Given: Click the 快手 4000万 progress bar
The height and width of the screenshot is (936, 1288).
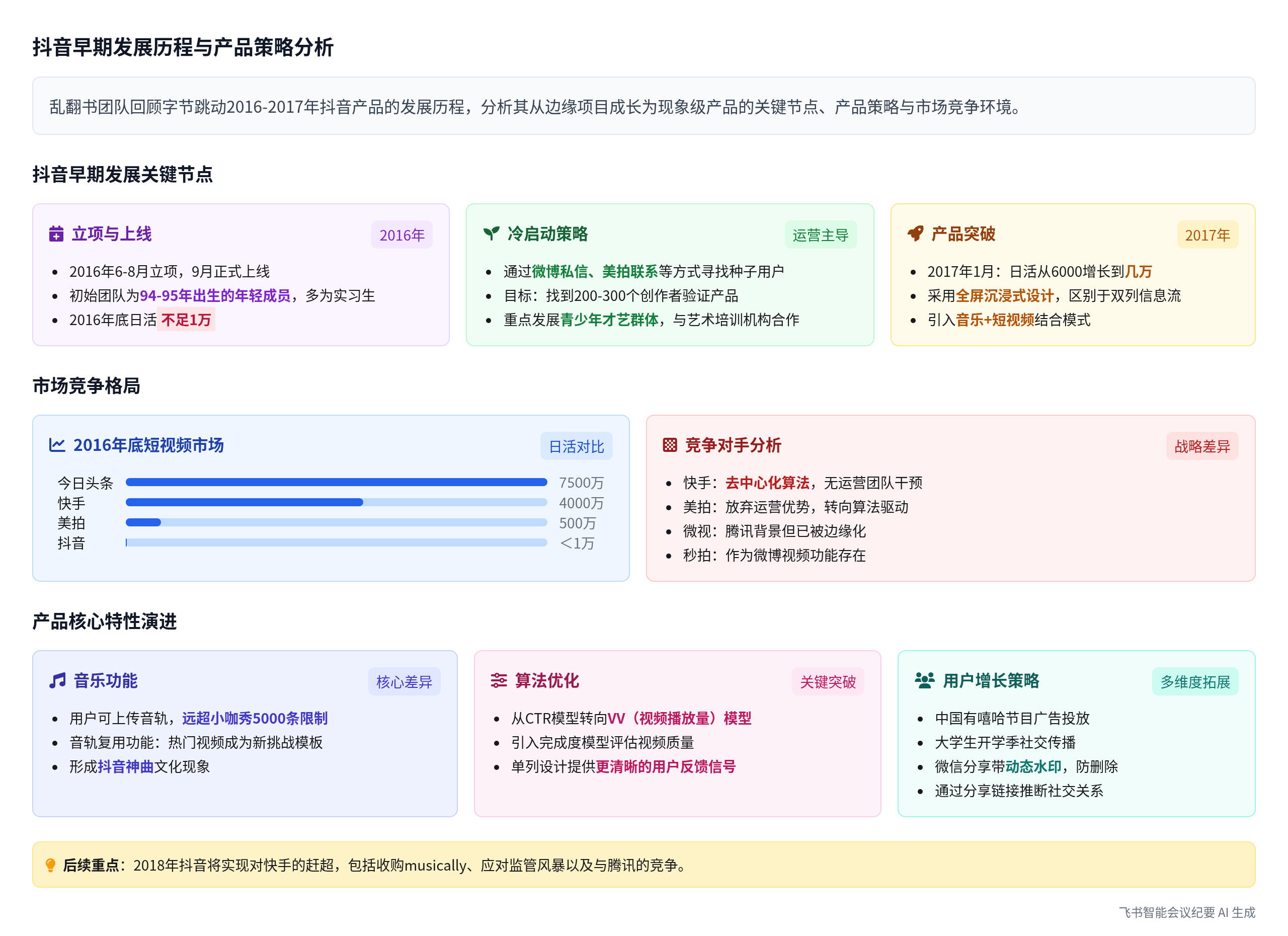Looking at the screenshot, I should click(x=336, y=503).
